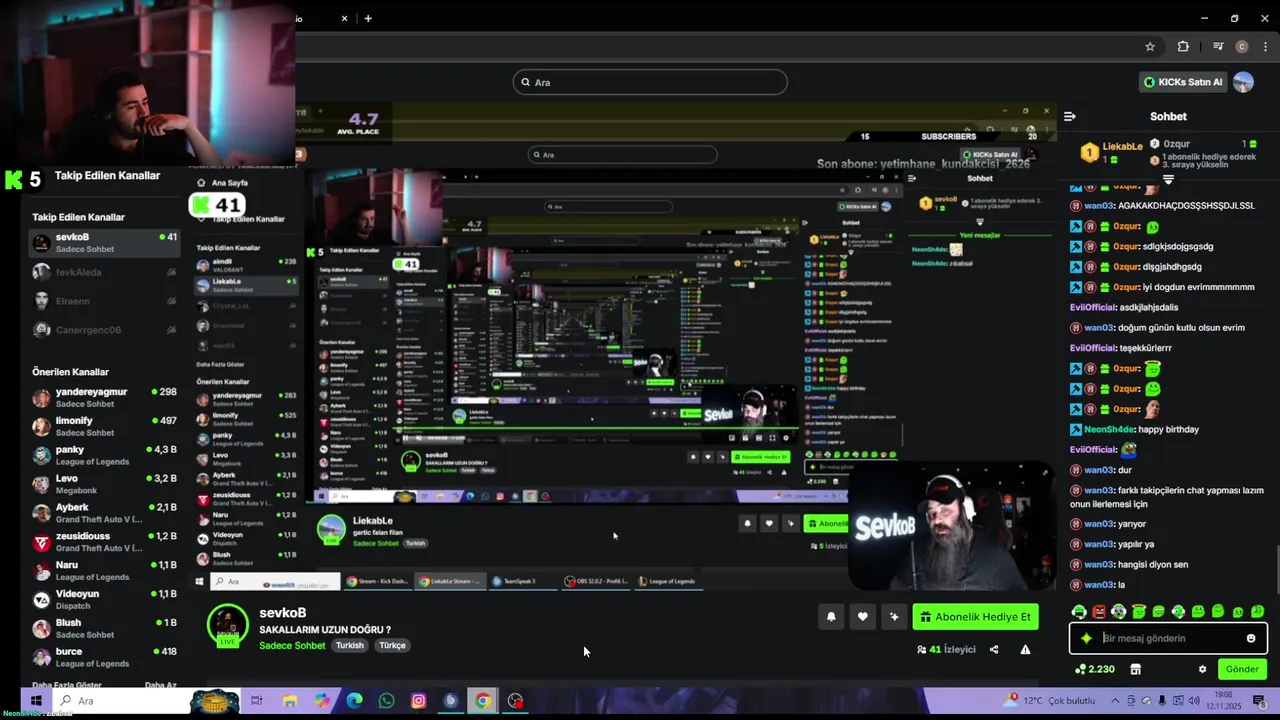
Task: Open fevkAleda channel in sidebar
Action: coord(104,272)
